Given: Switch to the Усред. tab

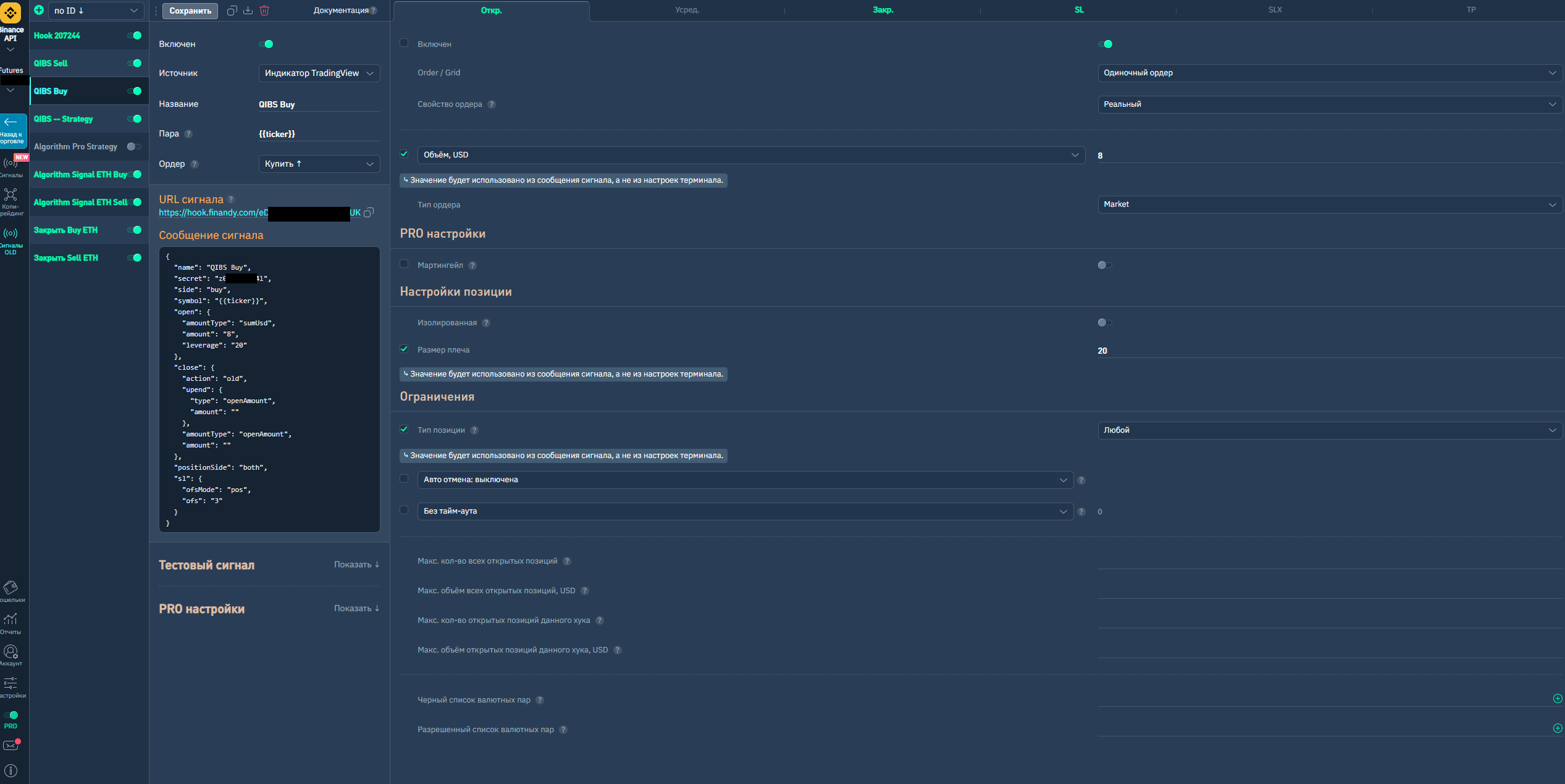Looking at the screenshot, I should pos(687,10).
